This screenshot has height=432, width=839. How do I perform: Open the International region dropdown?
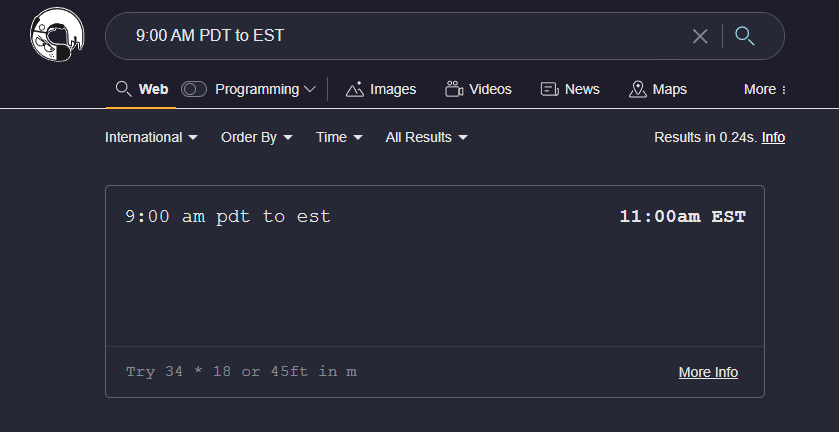[152, 137]
